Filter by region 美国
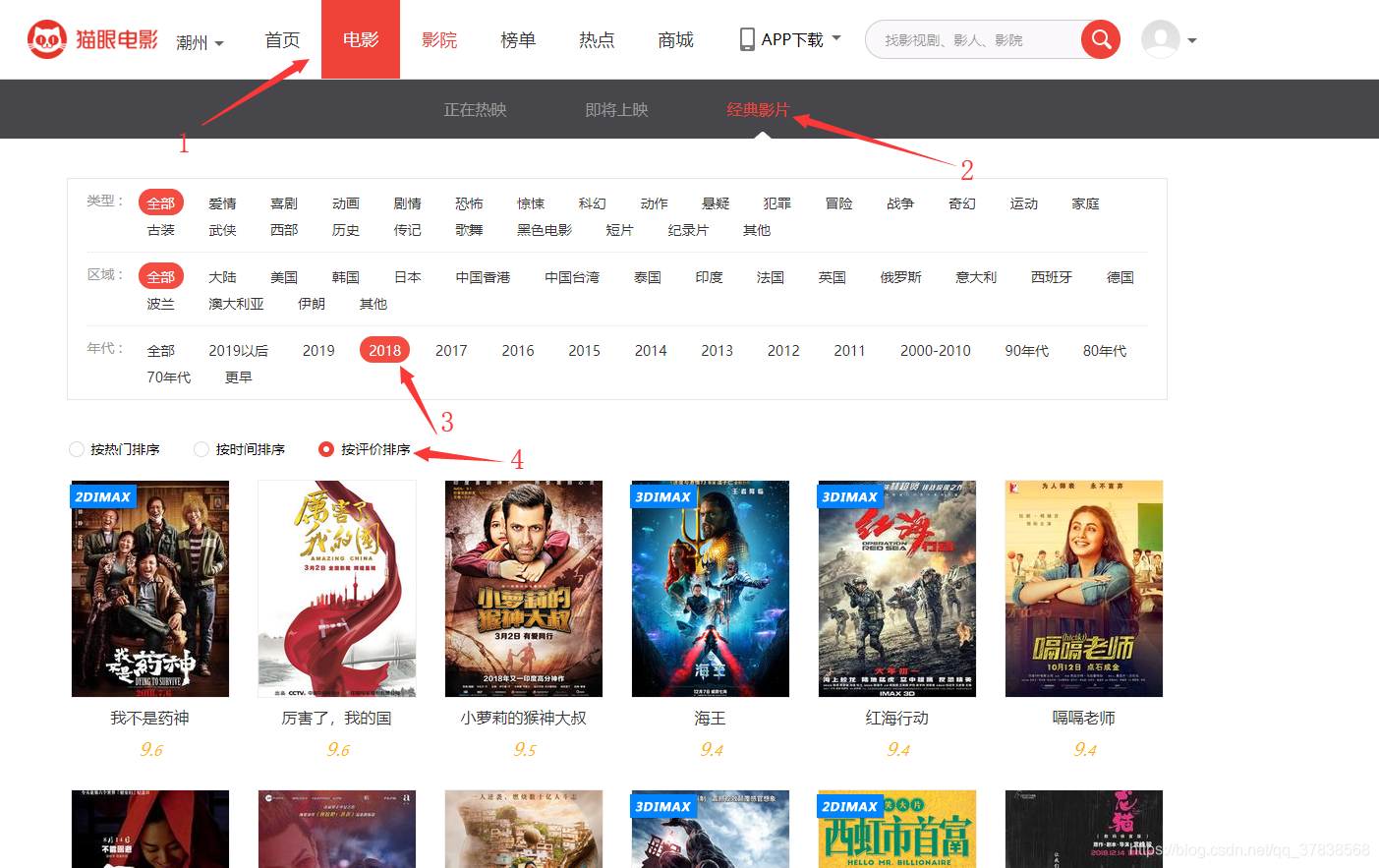 coord(284,277)
